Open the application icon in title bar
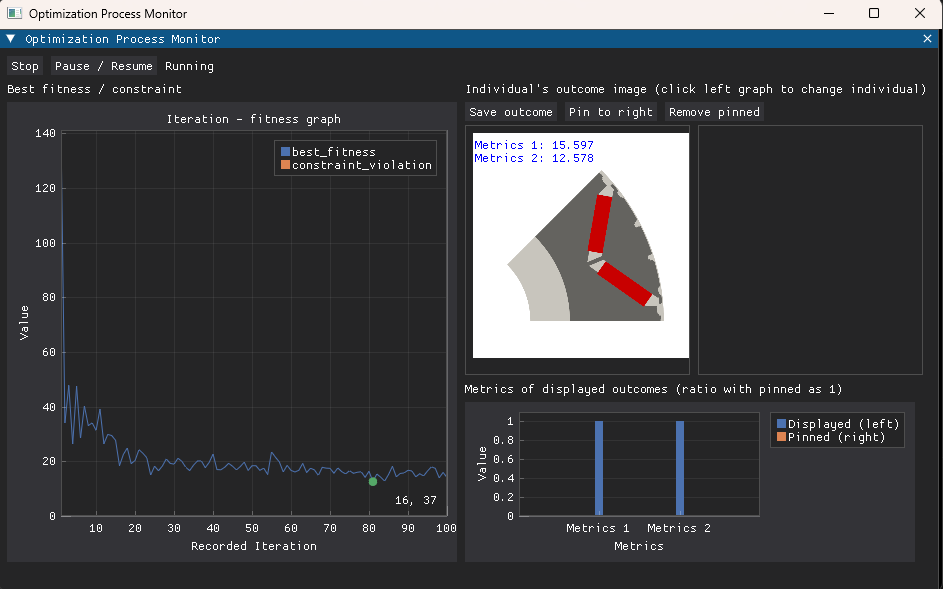 14,14
